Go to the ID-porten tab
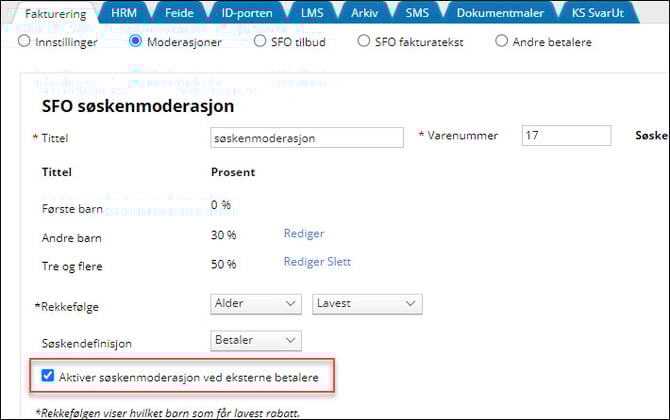 coord(249,13)
